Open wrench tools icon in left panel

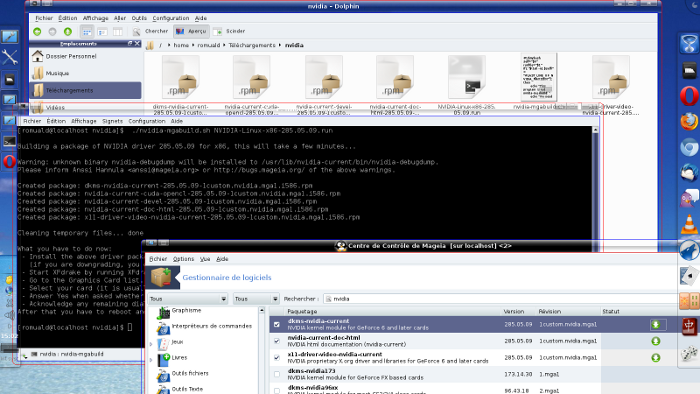pyautogui.click(x=9, y=57)
